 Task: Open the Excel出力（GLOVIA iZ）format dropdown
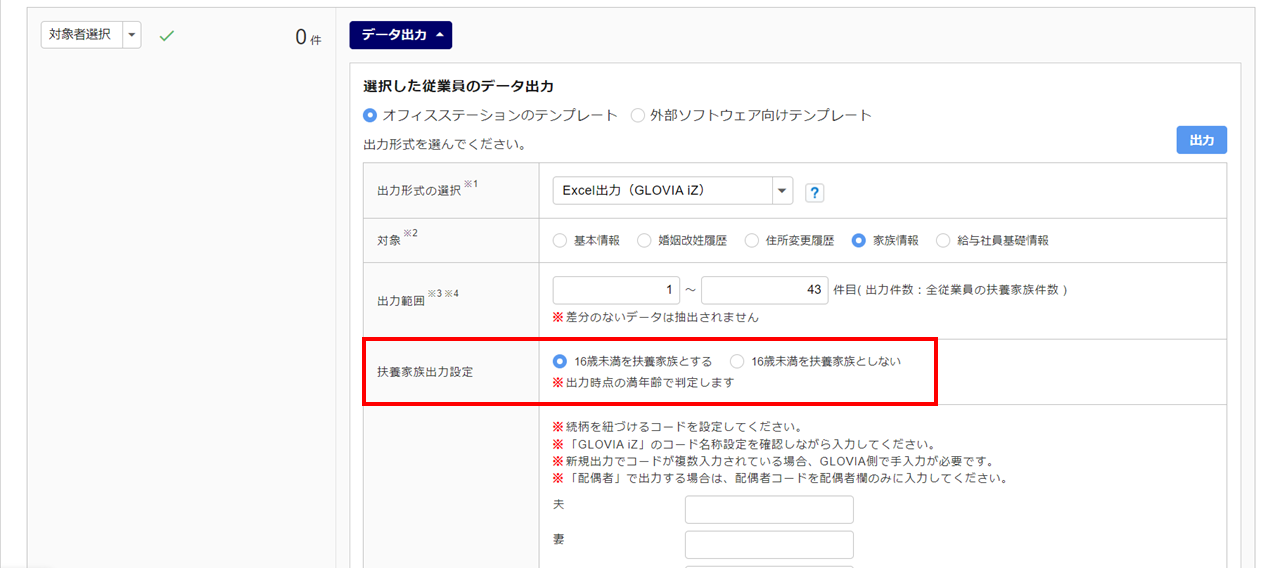[673, 191]
